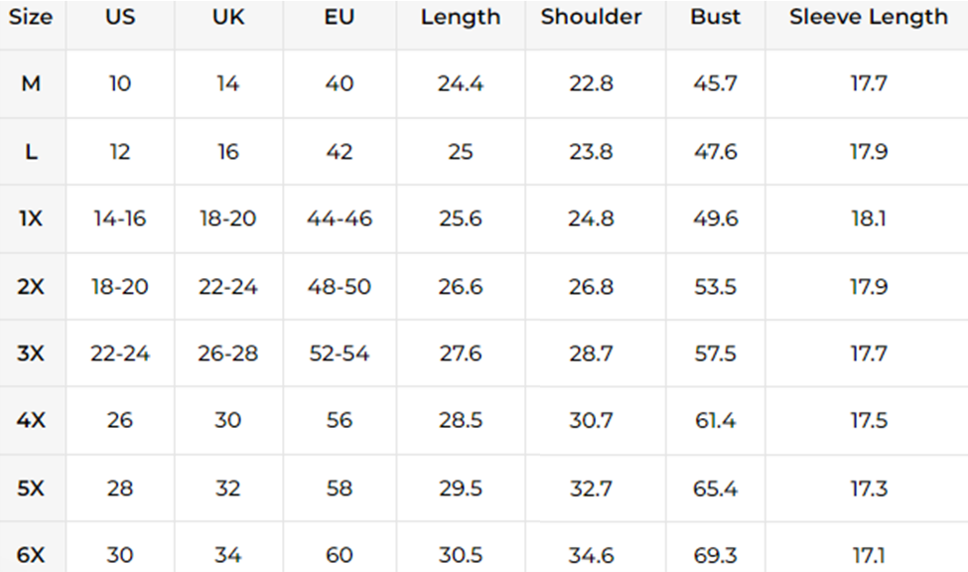This screenshot has width=968, height=572.
Task: Select the Sleeve Length column header
Action: 868,17
